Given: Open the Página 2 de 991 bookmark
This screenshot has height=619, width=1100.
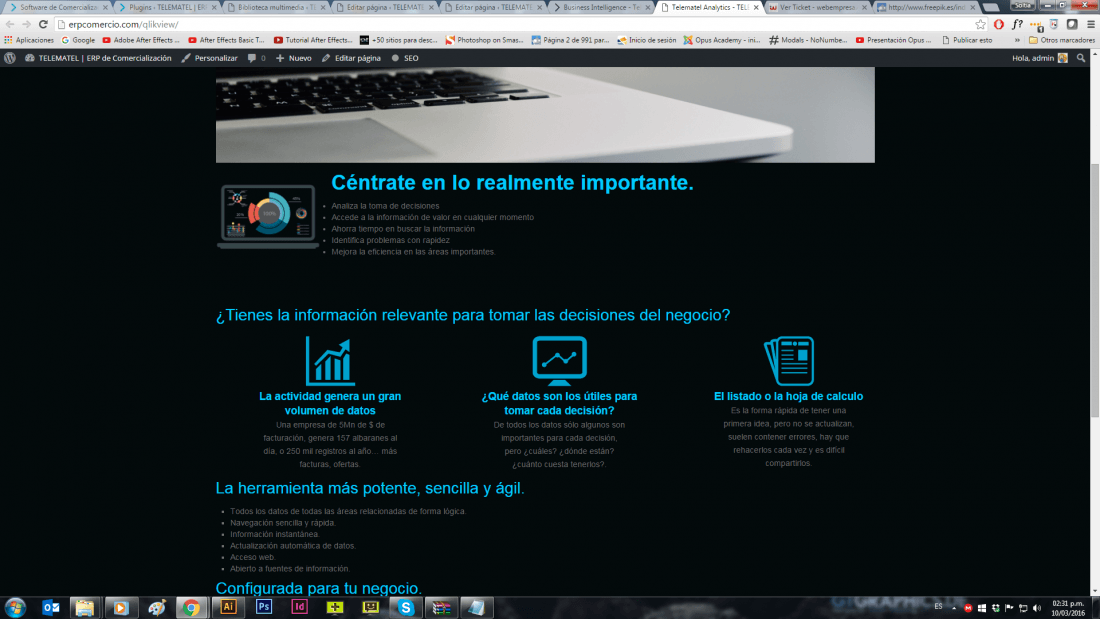Looking at the screenshot, I should (570, 40).
